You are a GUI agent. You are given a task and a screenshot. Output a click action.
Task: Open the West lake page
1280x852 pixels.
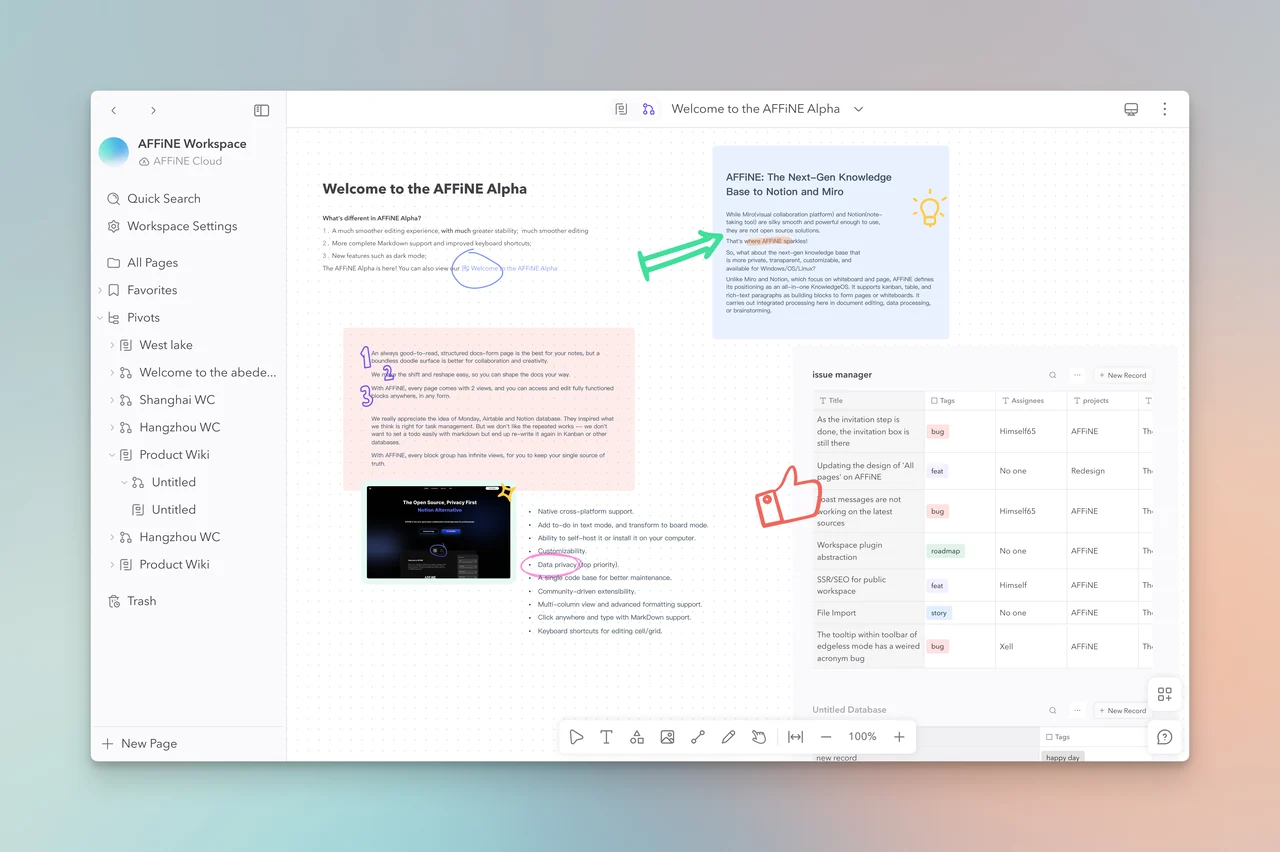[x=166, y=345]
